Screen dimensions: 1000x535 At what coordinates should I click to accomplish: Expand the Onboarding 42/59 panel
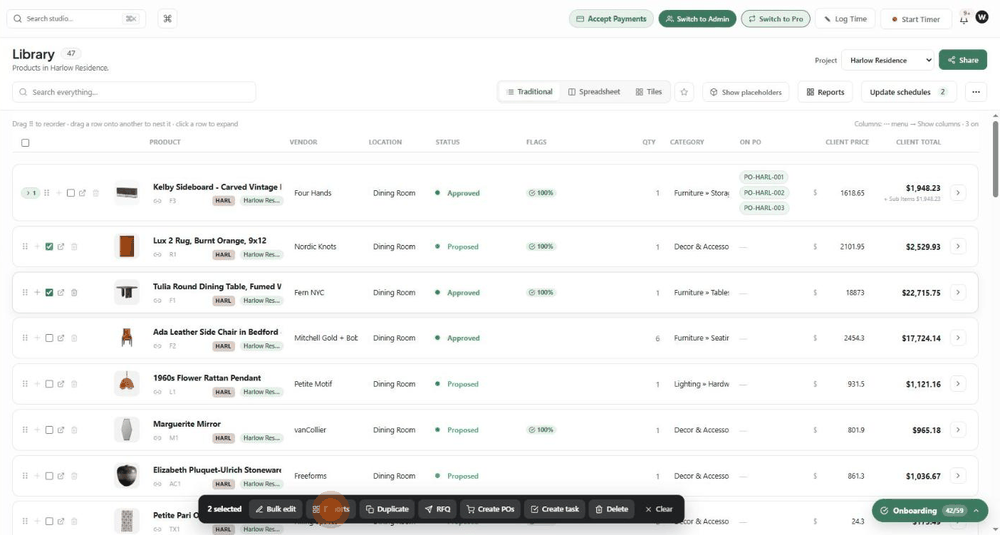(x=929, y=510)
